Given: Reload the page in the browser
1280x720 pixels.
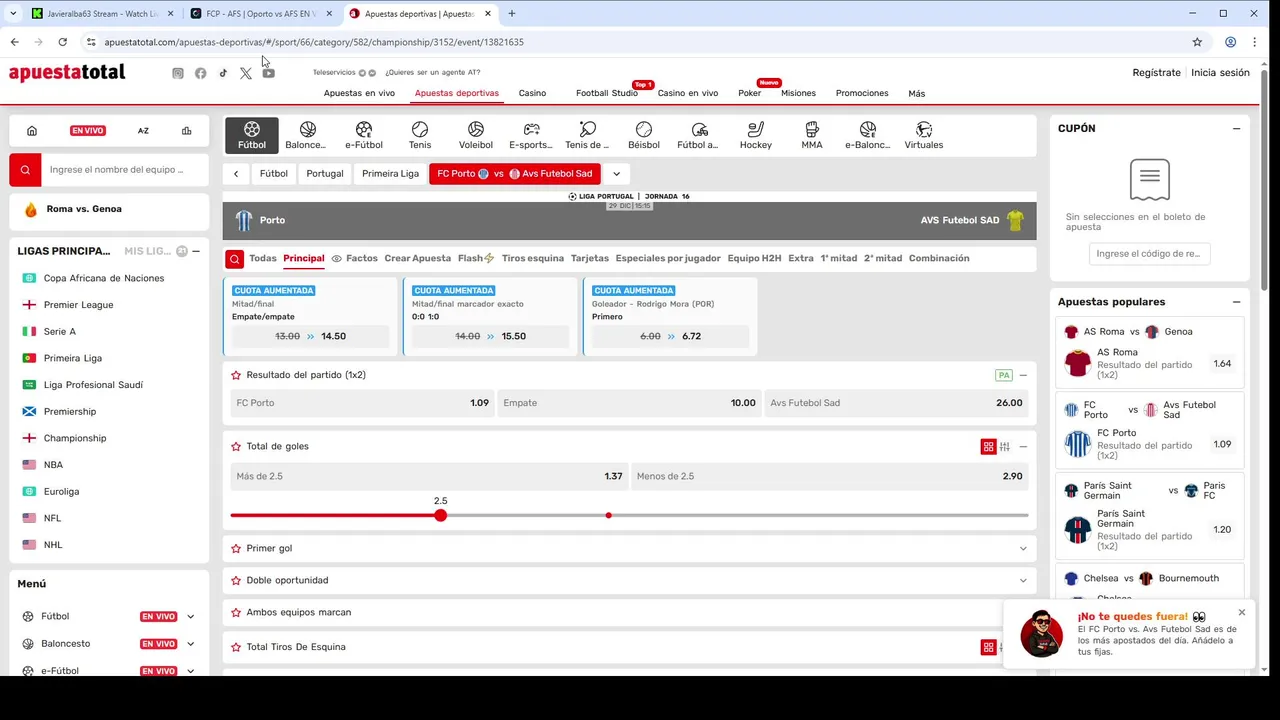Looking at the screenshot, I should tap(62, 42).
